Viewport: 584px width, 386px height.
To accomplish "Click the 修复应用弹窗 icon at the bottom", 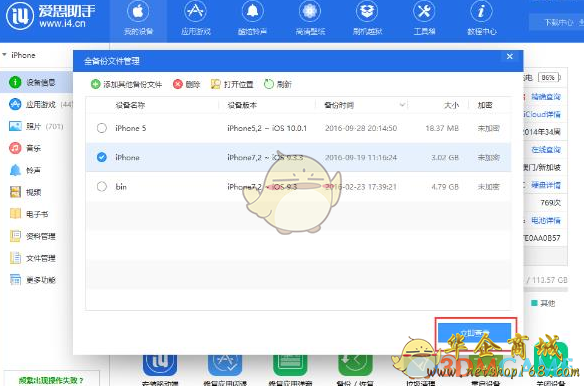I will click(290, 365).
